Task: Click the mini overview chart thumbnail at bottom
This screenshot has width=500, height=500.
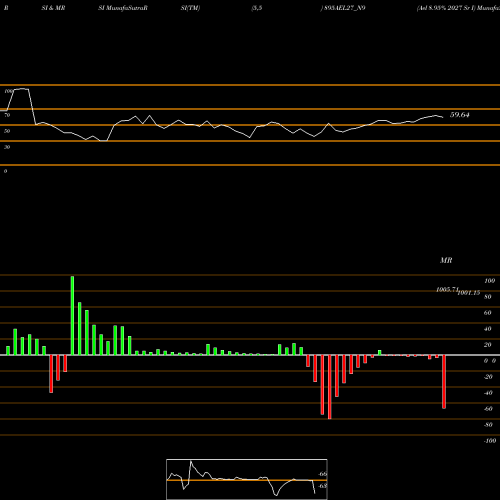Action: pos(247,479)
